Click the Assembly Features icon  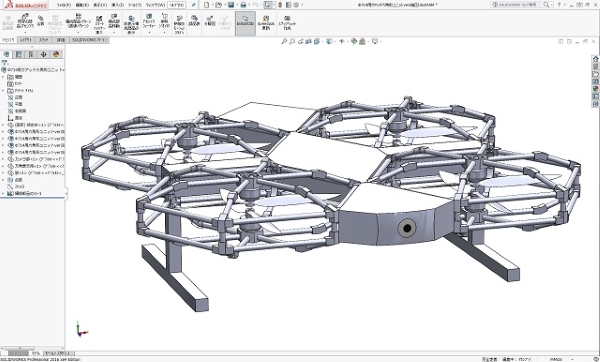(149, 16)
